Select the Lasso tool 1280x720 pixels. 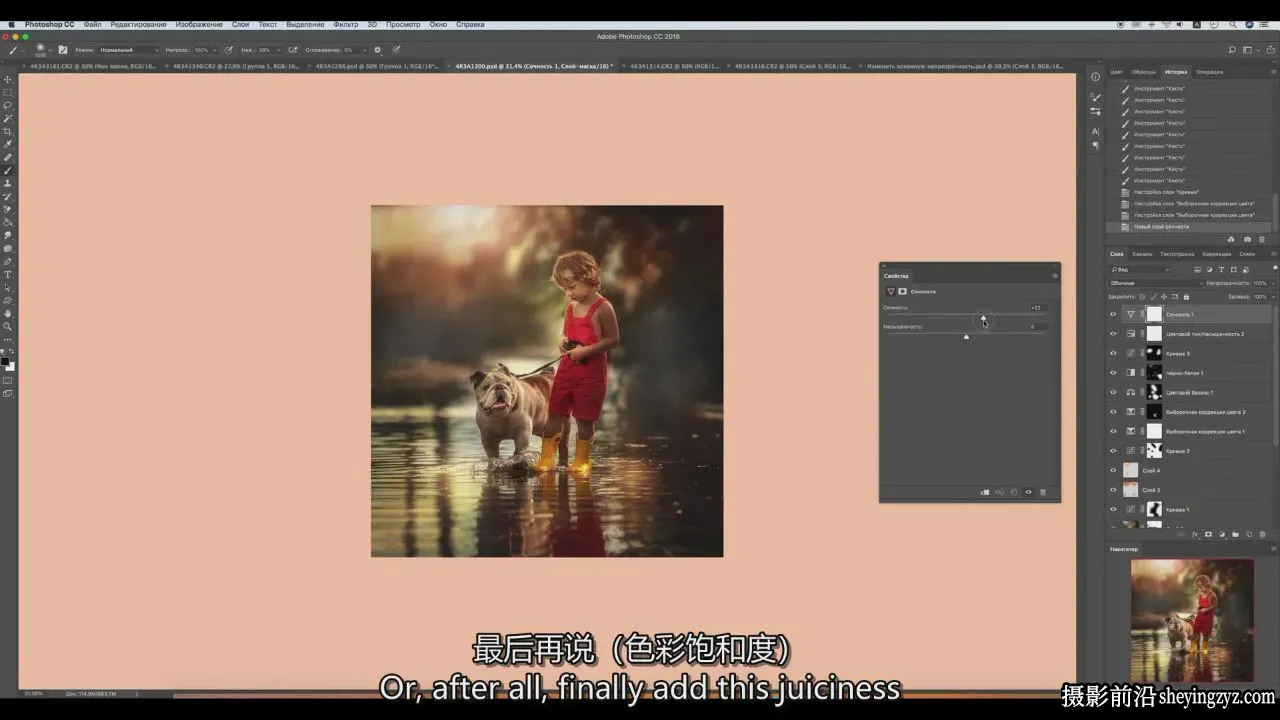pos(8,105)
